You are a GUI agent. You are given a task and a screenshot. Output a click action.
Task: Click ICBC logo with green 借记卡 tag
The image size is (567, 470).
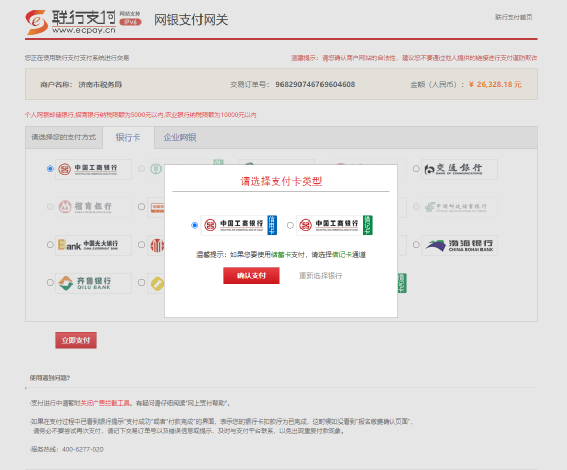point(334,225)
